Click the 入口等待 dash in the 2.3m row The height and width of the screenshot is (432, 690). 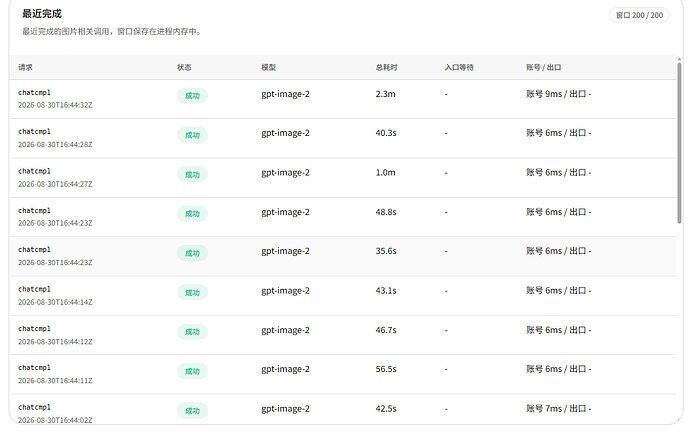446,95
